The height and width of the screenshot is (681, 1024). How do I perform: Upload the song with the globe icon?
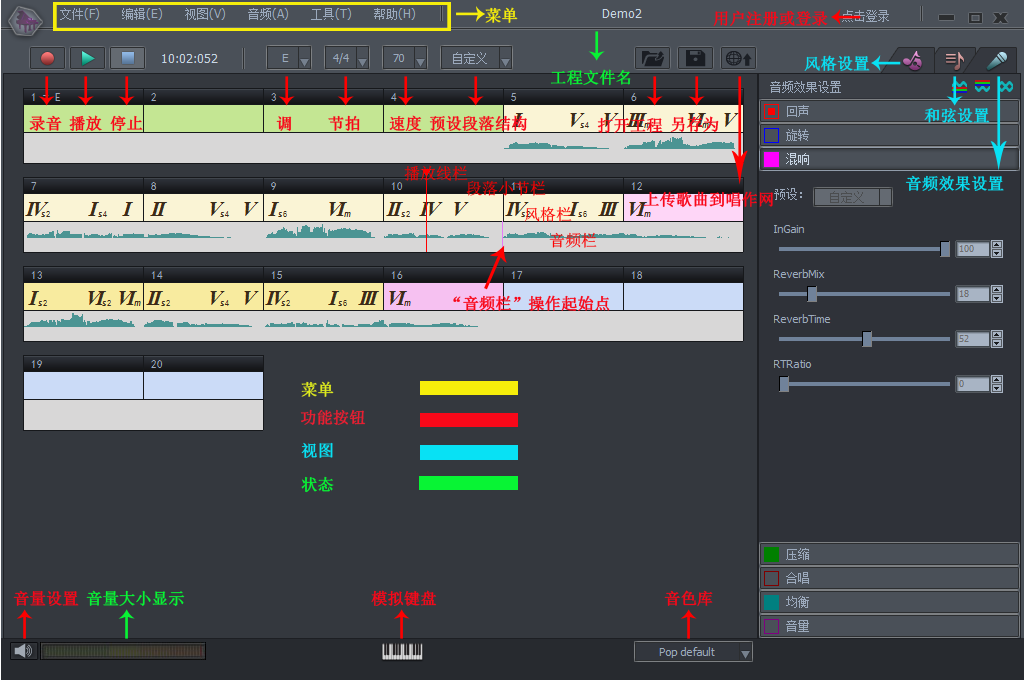click(x=738, y=59)
